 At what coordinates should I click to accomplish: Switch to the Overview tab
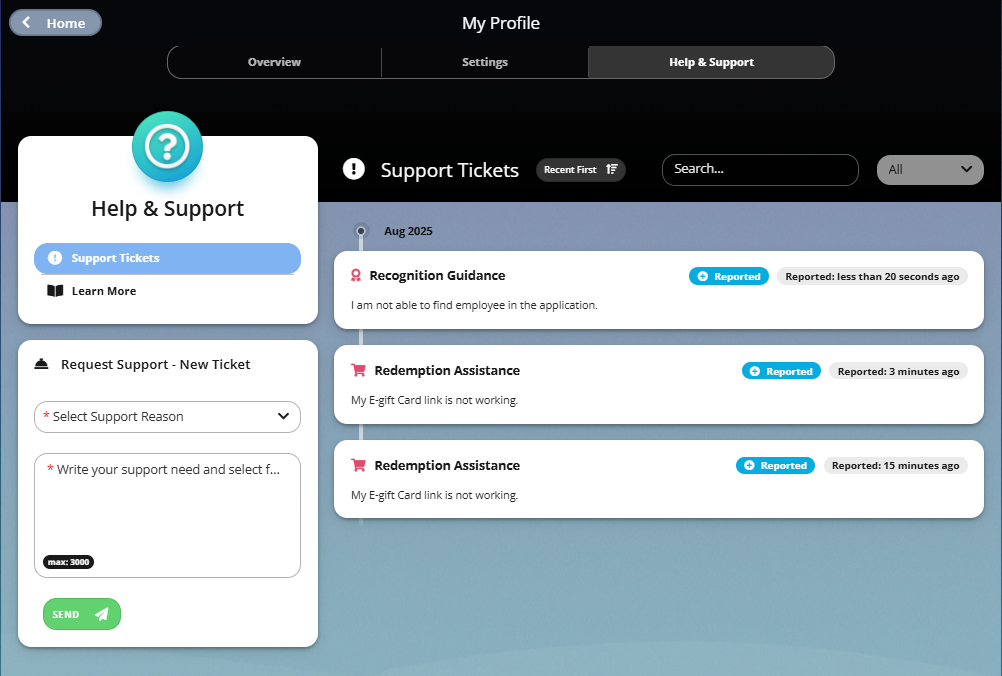[x=274, y=62]
